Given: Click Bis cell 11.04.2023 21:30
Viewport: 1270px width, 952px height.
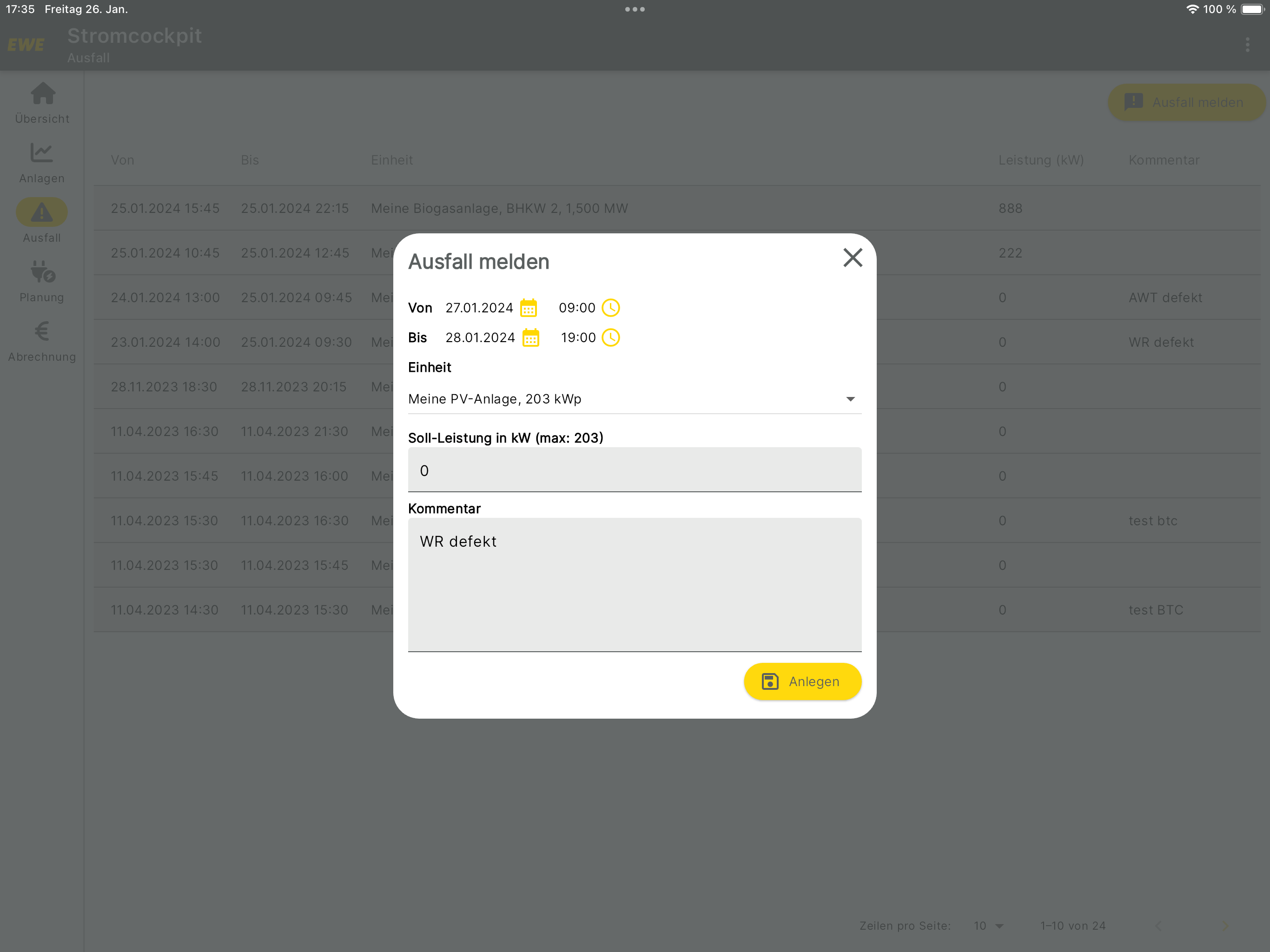Looking at the screenshot, I should pos(294,432).
